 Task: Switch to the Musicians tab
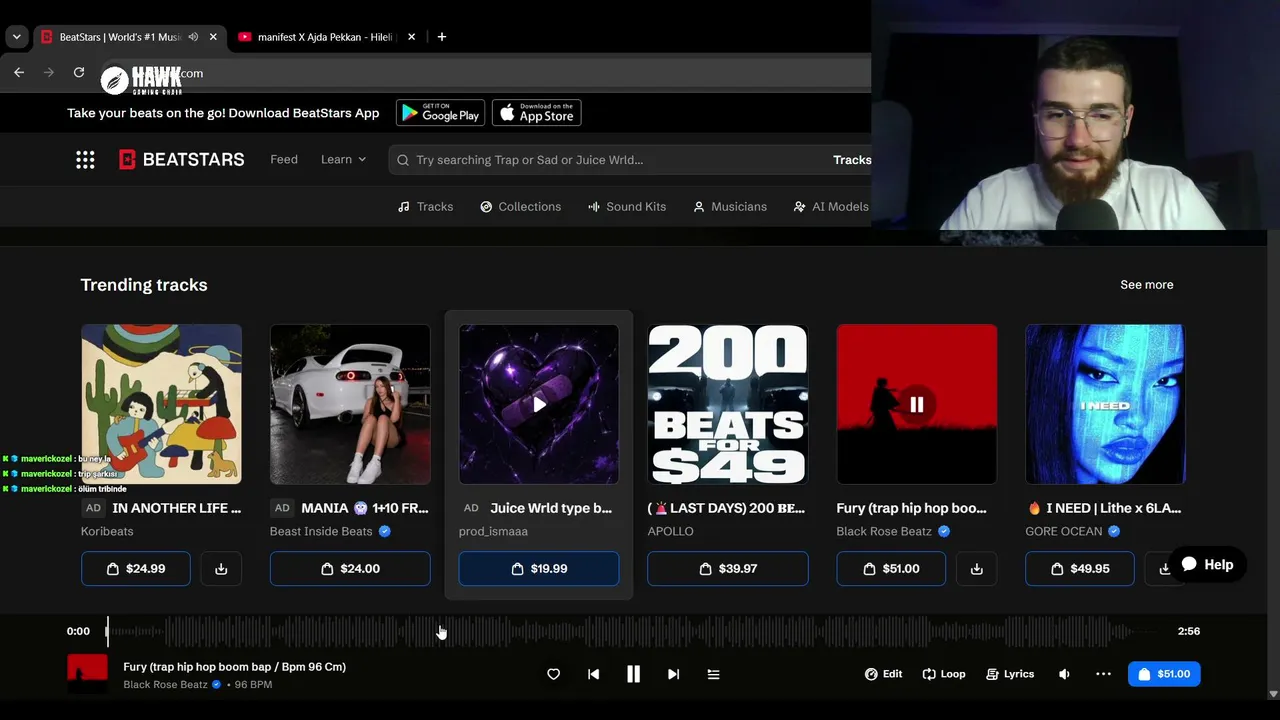click(x=730, y=207)
